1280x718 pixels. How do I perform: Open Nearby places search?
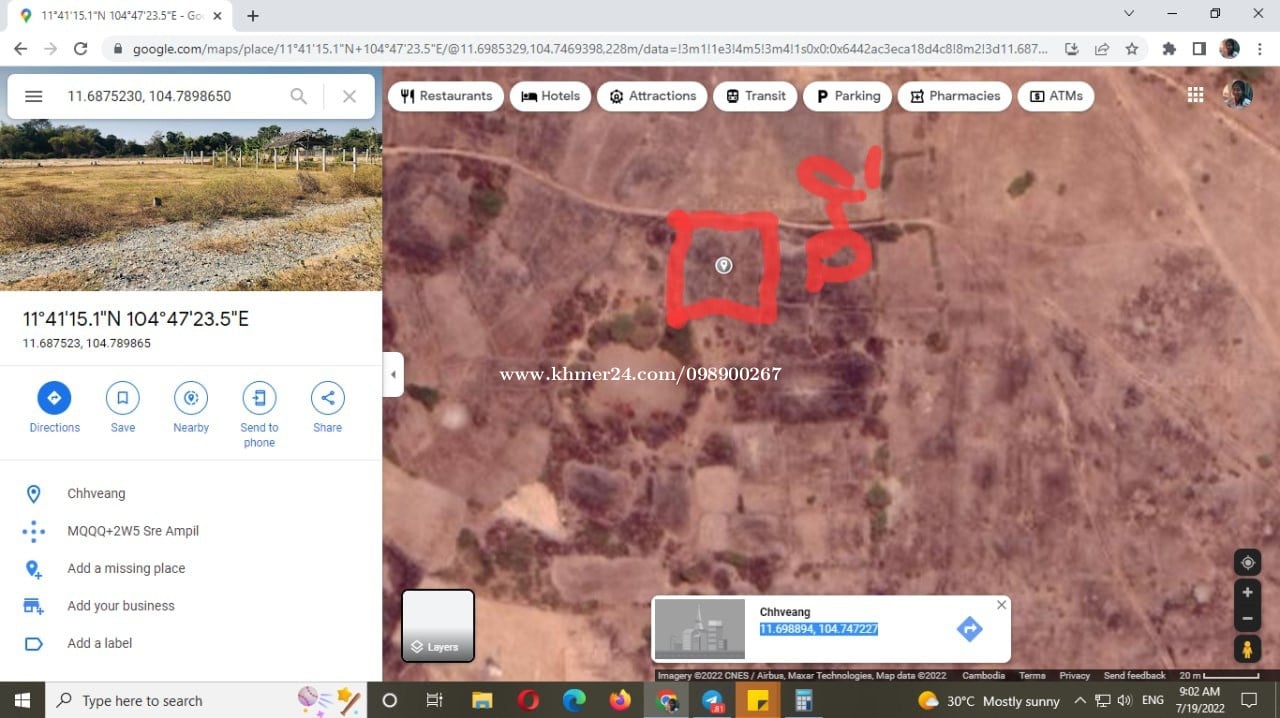[191, 398]
